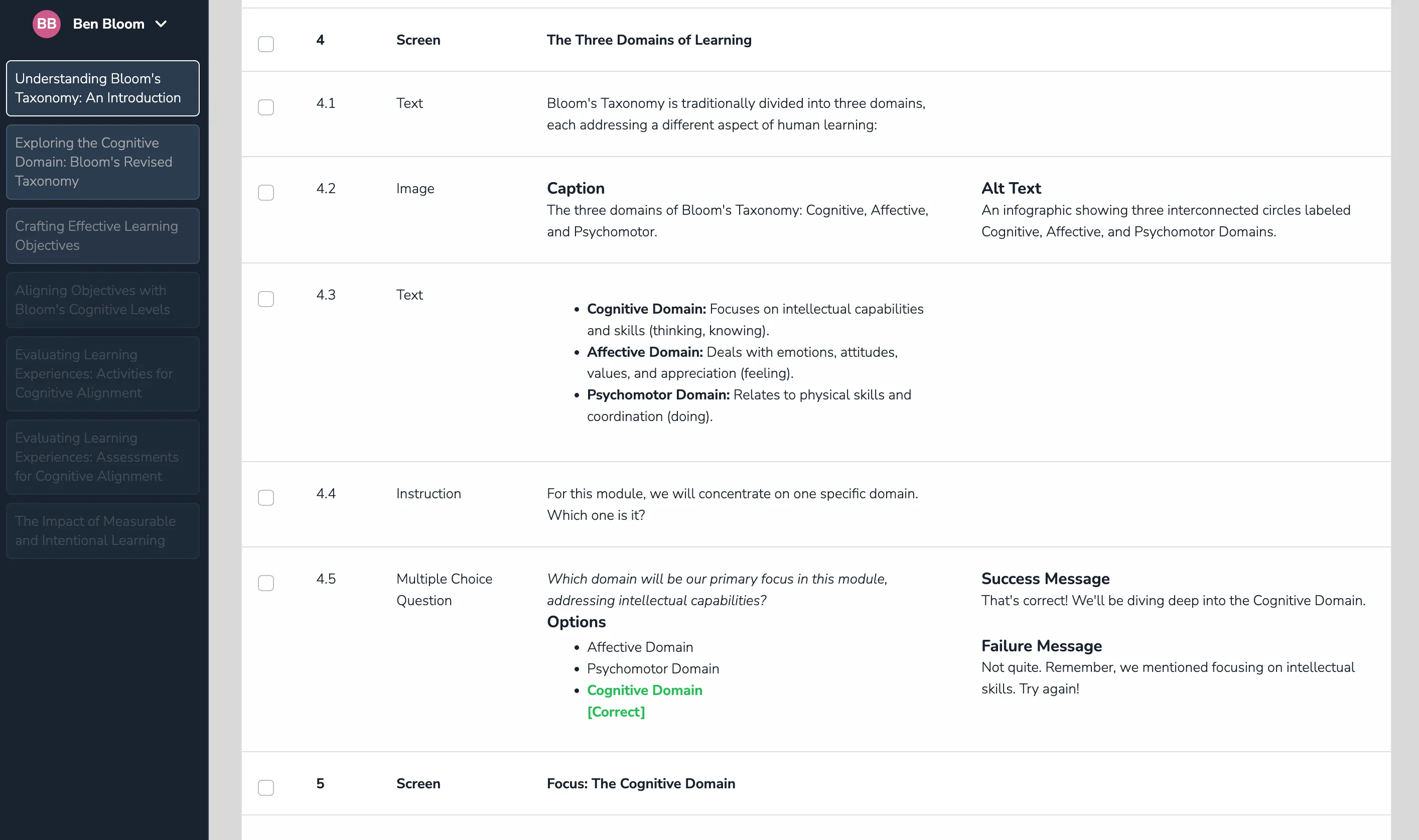Open Assessments for Cognitive Alignment module
This screenshot has height=840, width=1419.
102,457
